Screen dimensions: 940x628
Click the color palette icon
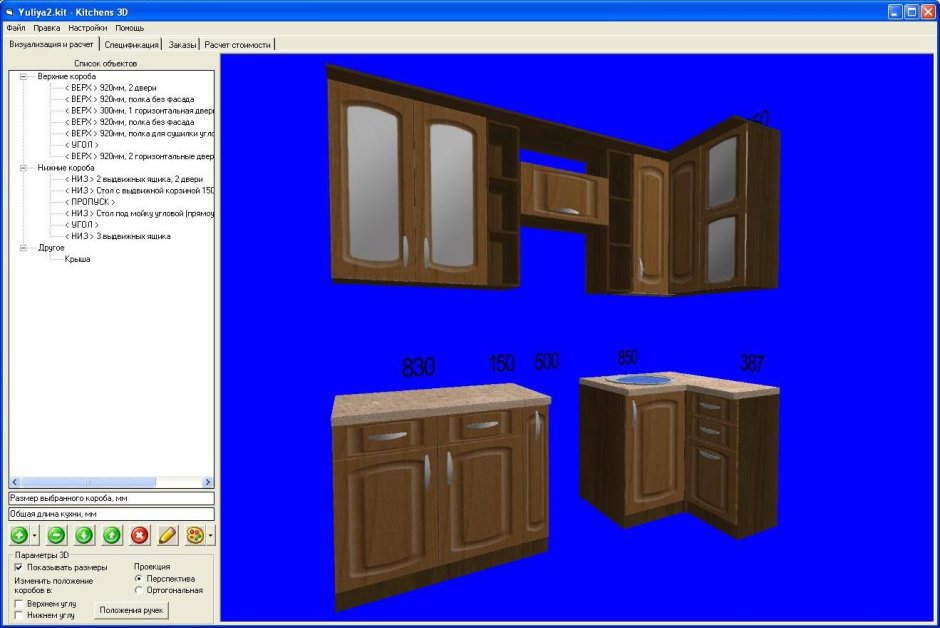(195, 535)
